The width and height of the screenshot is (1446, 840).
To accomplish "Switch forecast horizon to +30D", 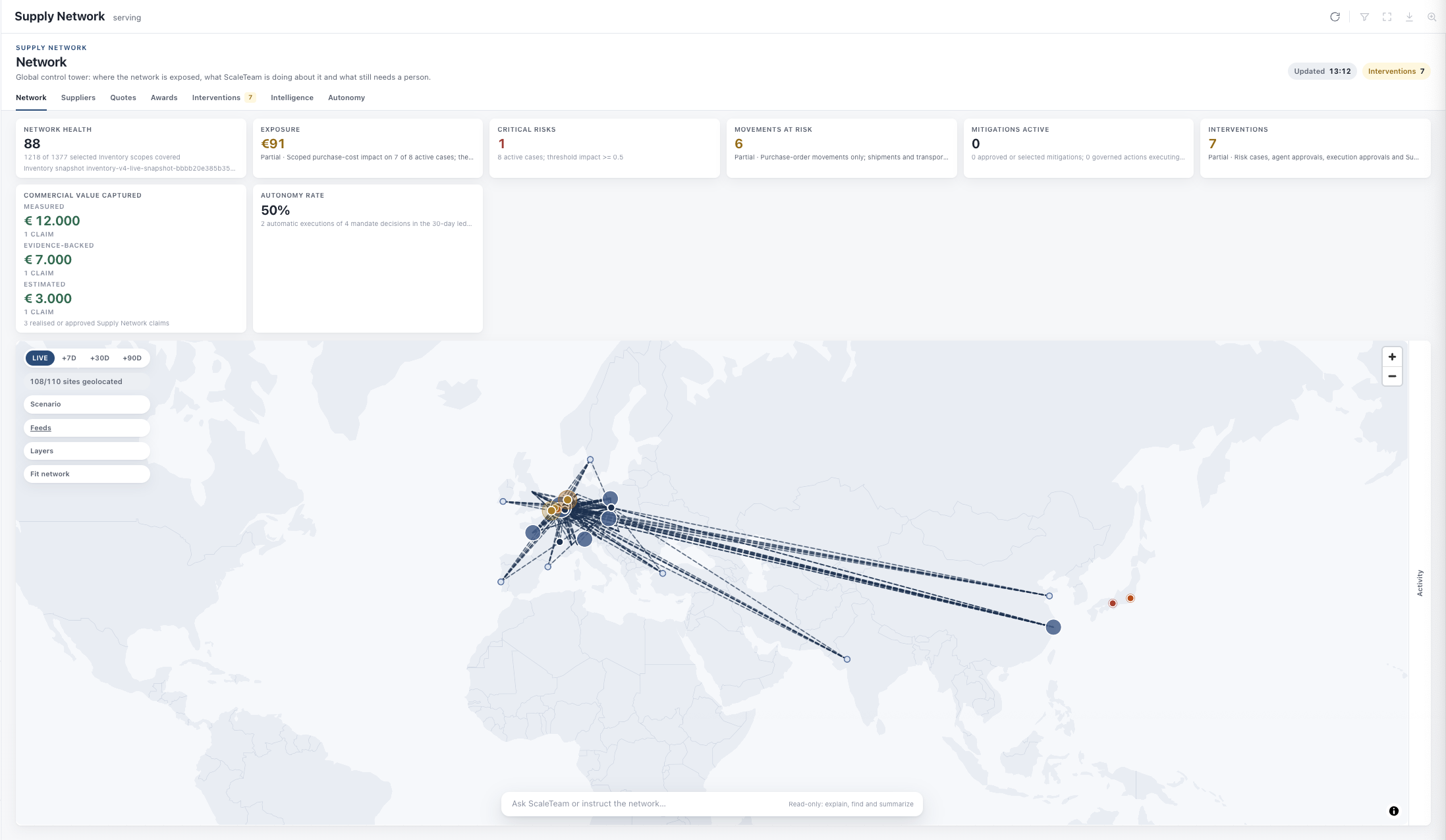I will [99, 358].
